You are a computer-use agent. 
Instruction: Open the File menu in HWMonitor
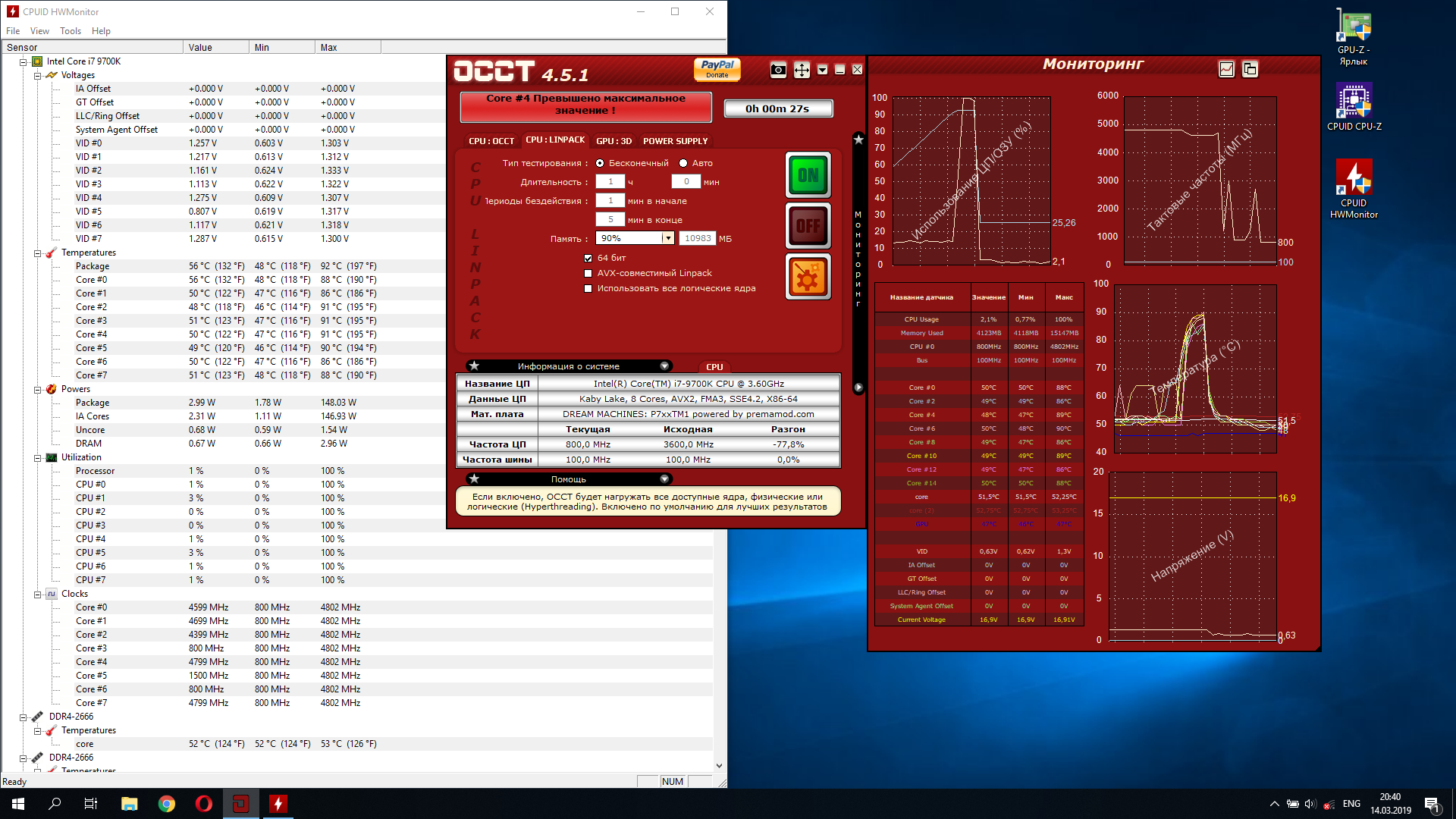[13, 31]
